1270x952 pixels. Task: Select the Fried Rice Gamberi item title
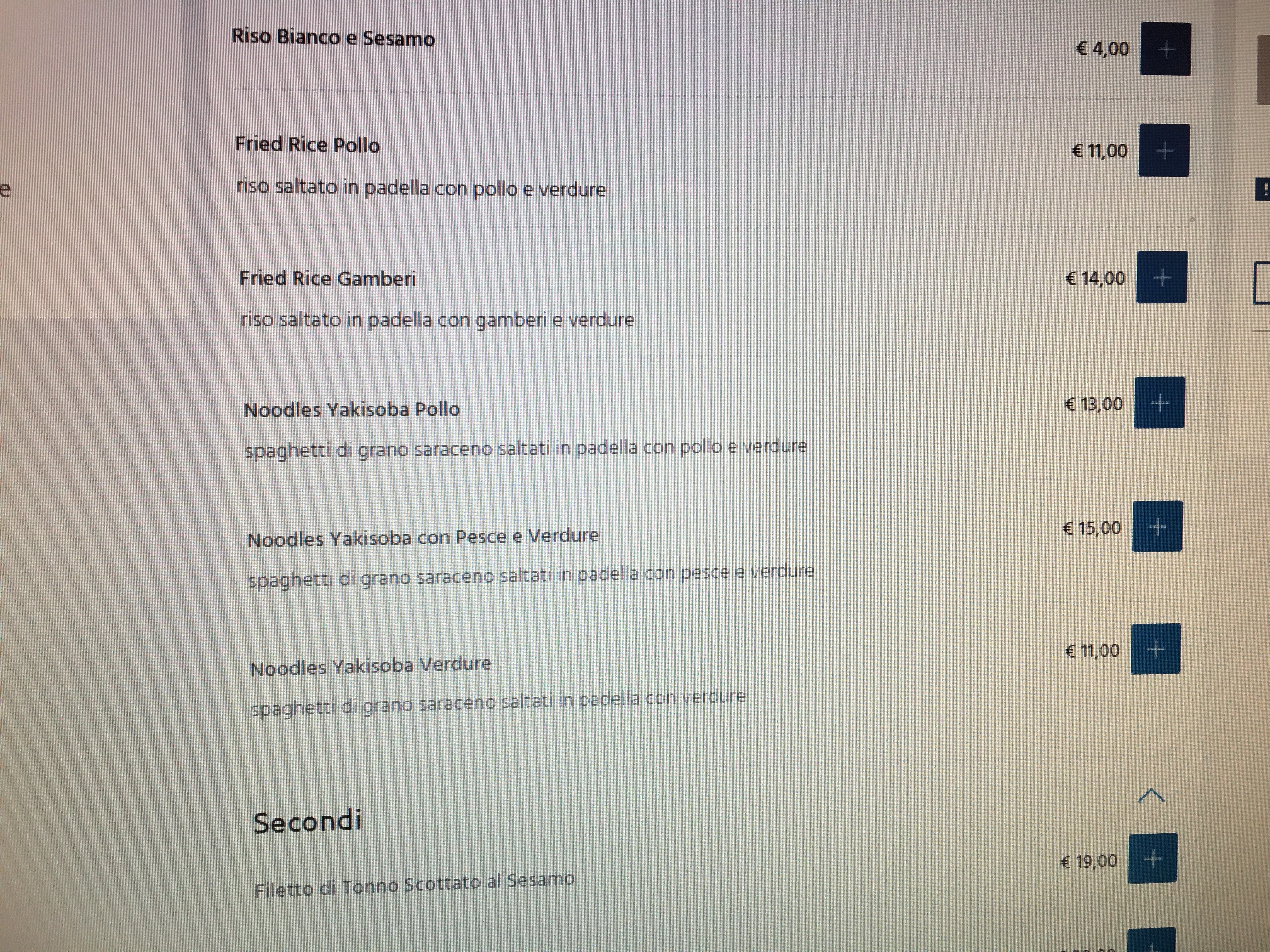328,278
